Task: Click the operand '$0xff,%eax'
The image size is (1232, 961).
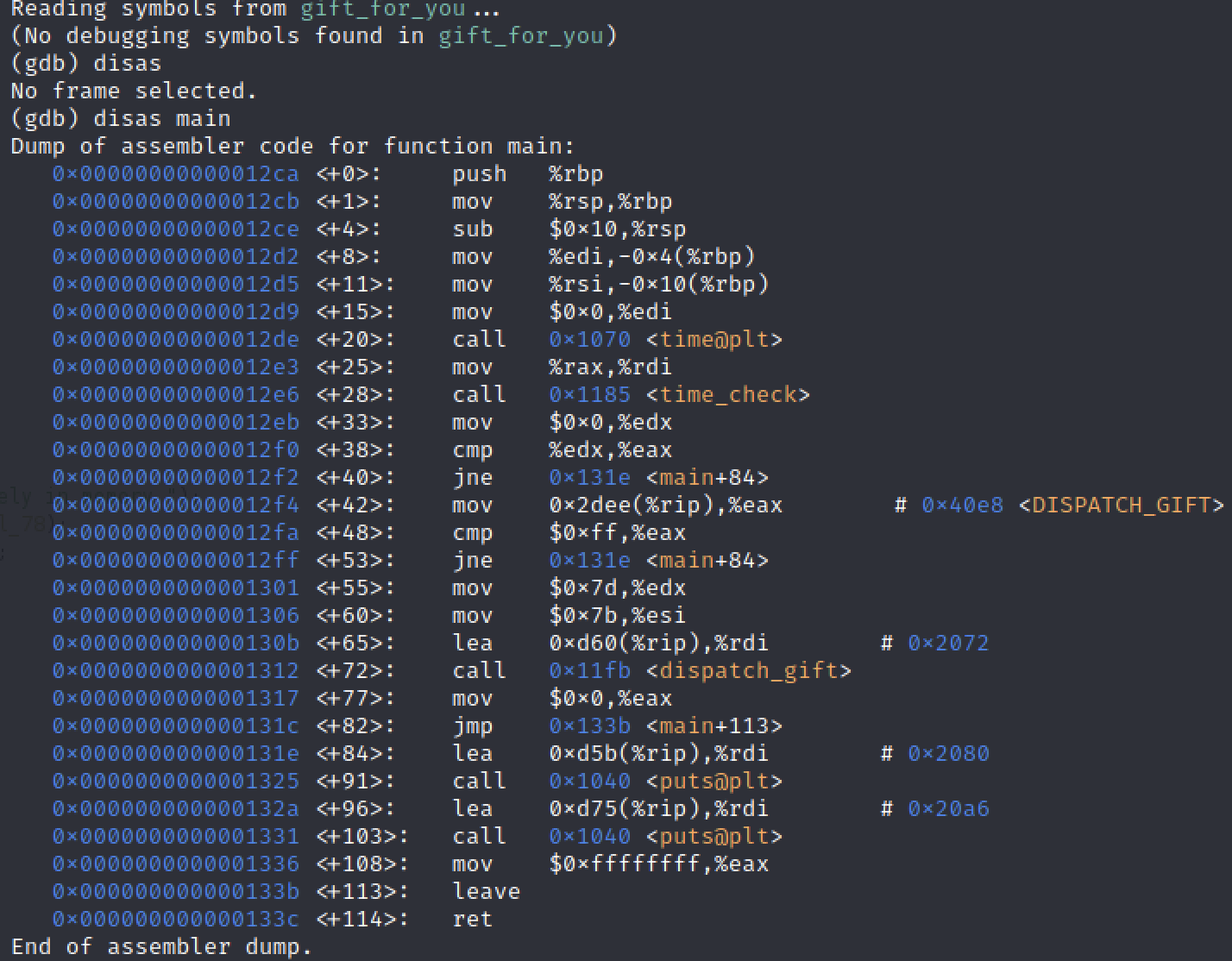Action: (618, 532)
